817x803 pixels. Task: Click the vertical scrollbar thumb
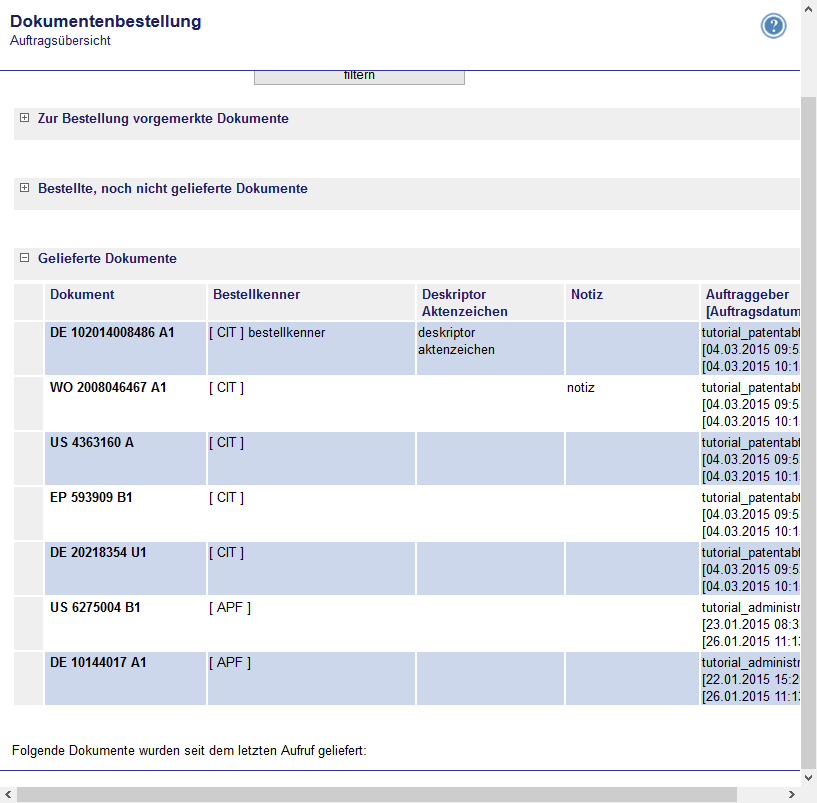[x=809, y=431]
